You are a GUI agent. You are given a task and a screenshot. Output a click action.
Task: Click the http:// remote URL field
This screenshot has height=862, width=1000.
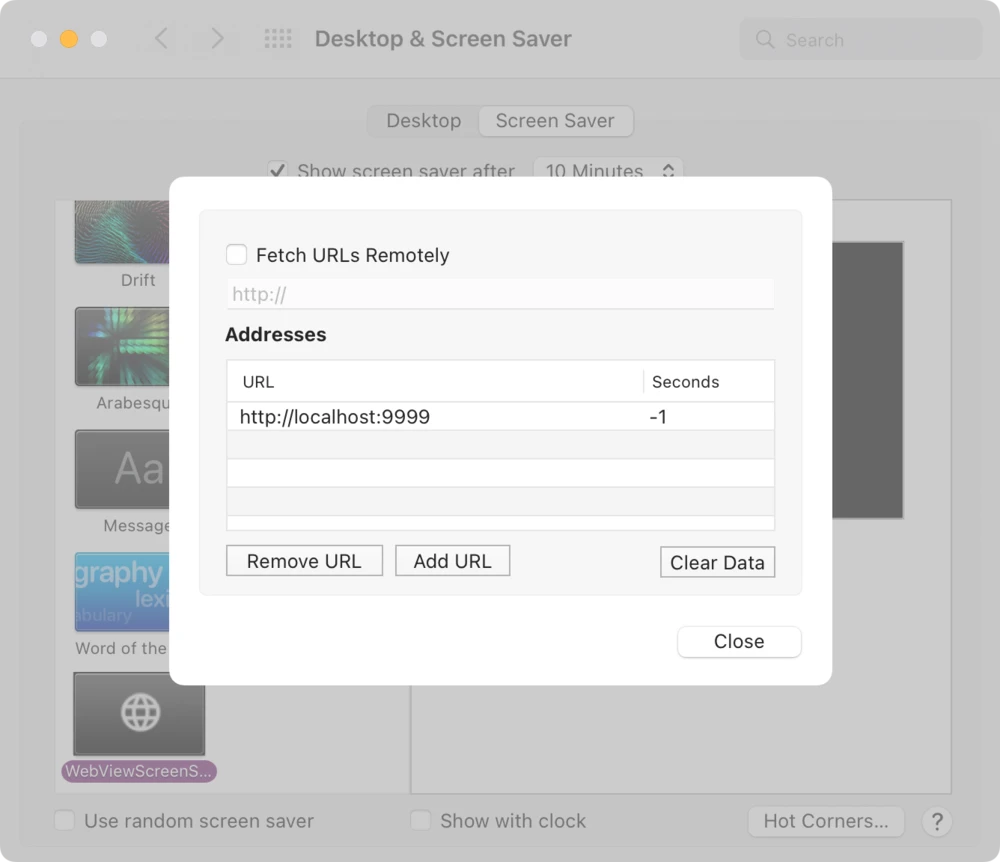[x=499, y=294]
